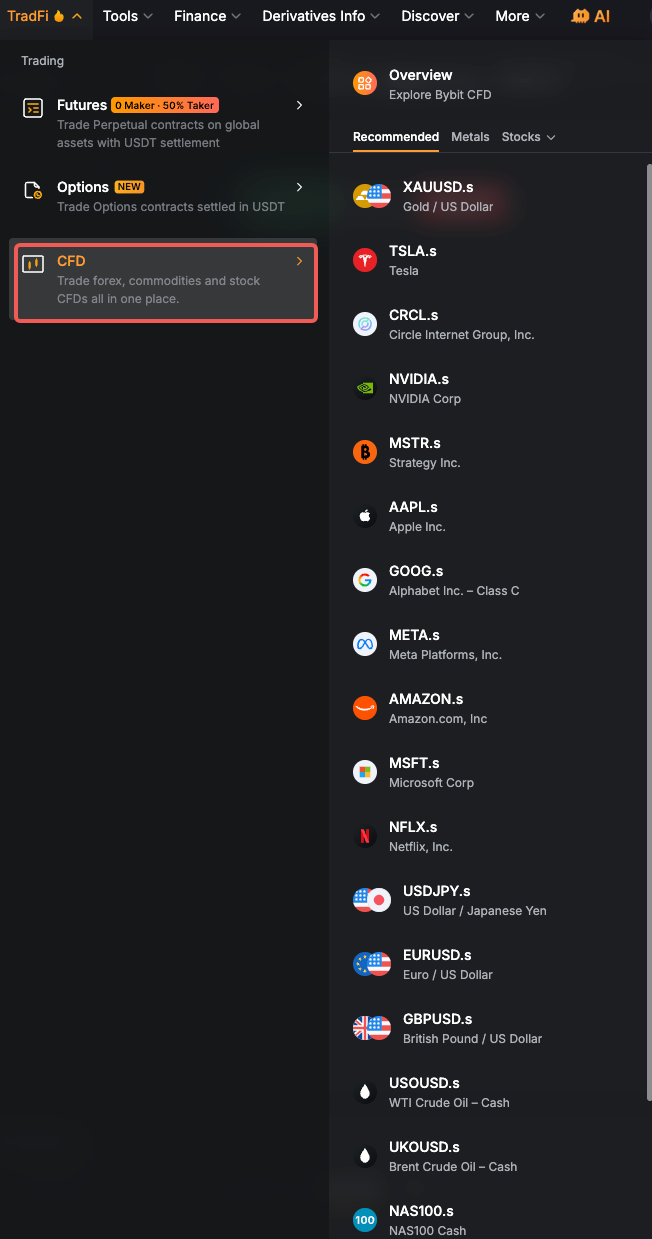Click the Tesla logo icon
The height and width of the screenshot is (1239, 652).
click(365, 260)
